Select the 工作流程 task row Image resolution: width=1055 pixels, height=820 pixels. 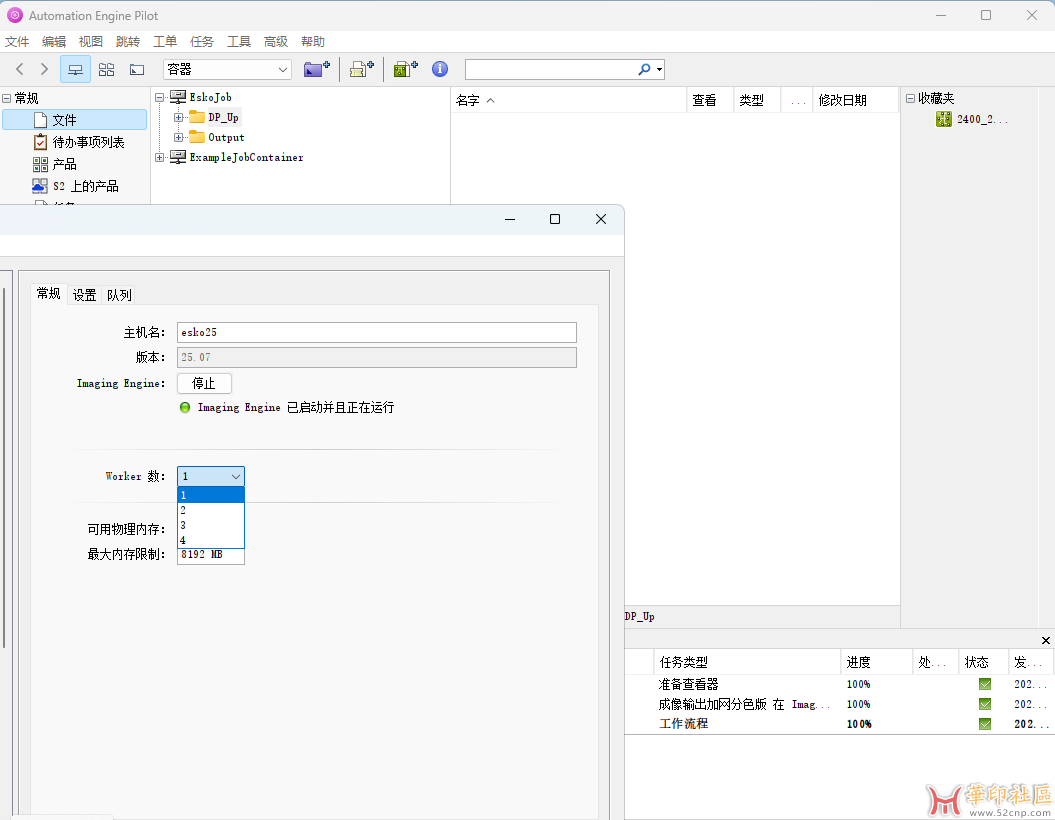pyautogui.click(x=840, y=724)
